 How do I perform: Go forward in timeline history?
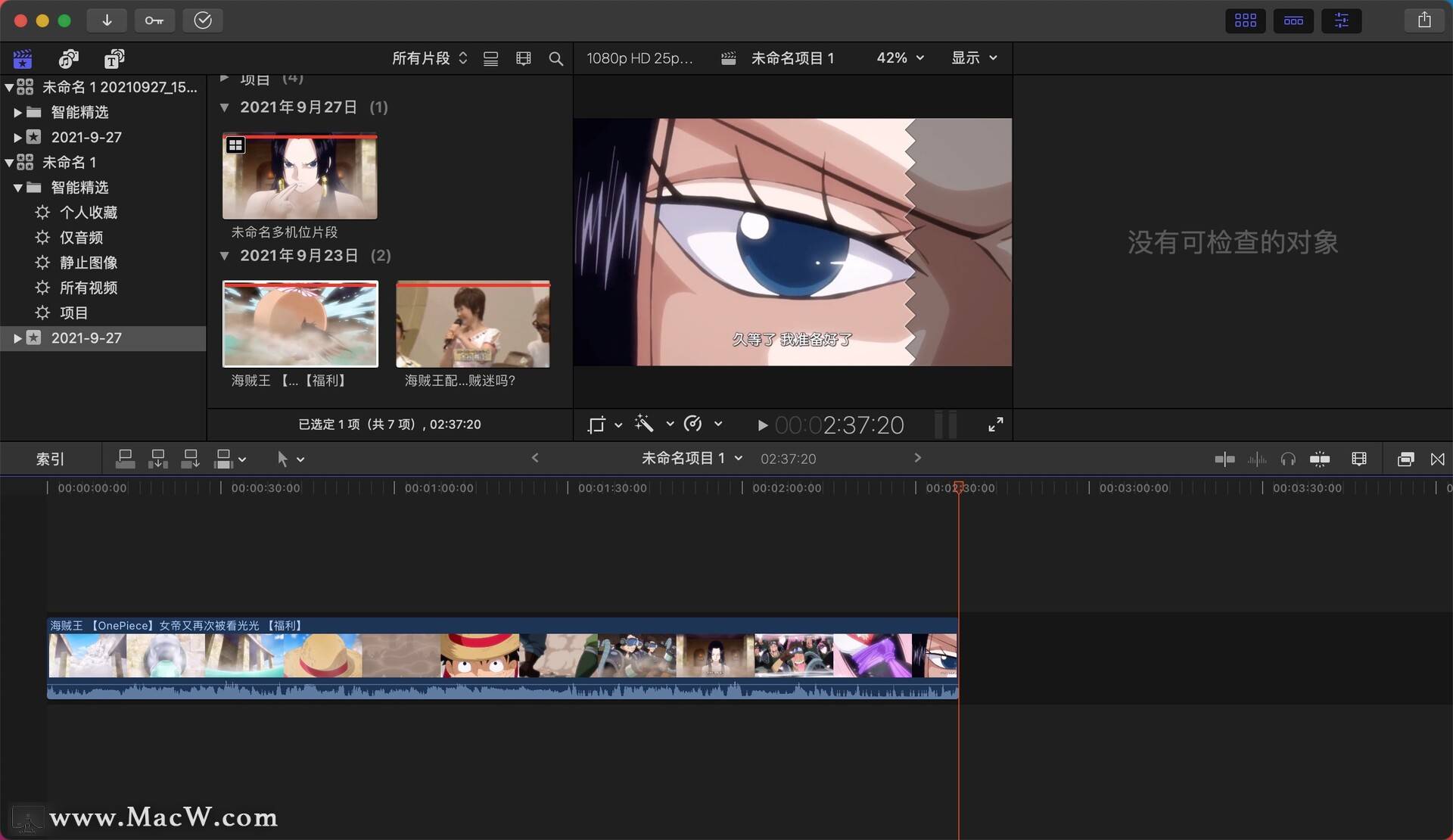[x=917, y=458]
